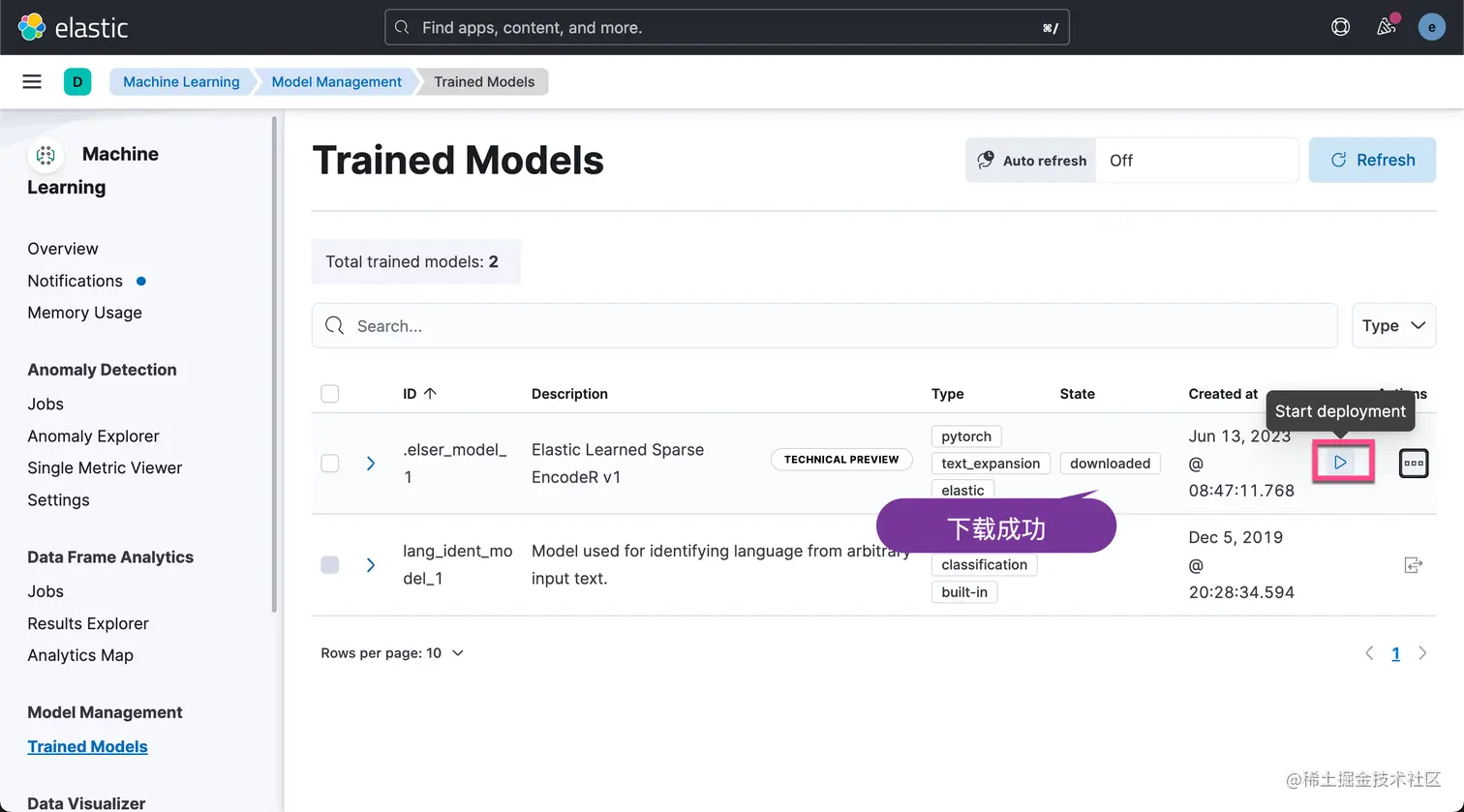The height and width of the screenshot is (812, 1464).
Task: Click the .elser_model_1 ID cell
Action: pos(455,464)
